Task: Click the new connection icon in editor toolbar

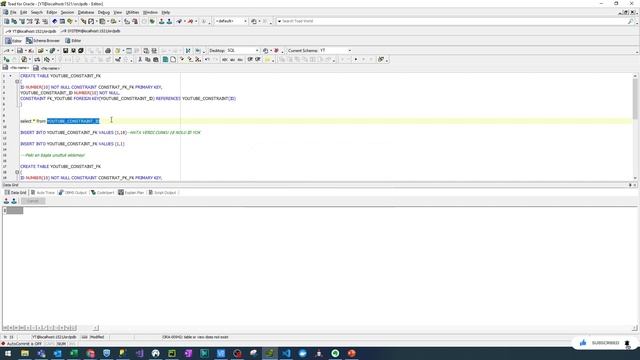Action: coord(7,51)
